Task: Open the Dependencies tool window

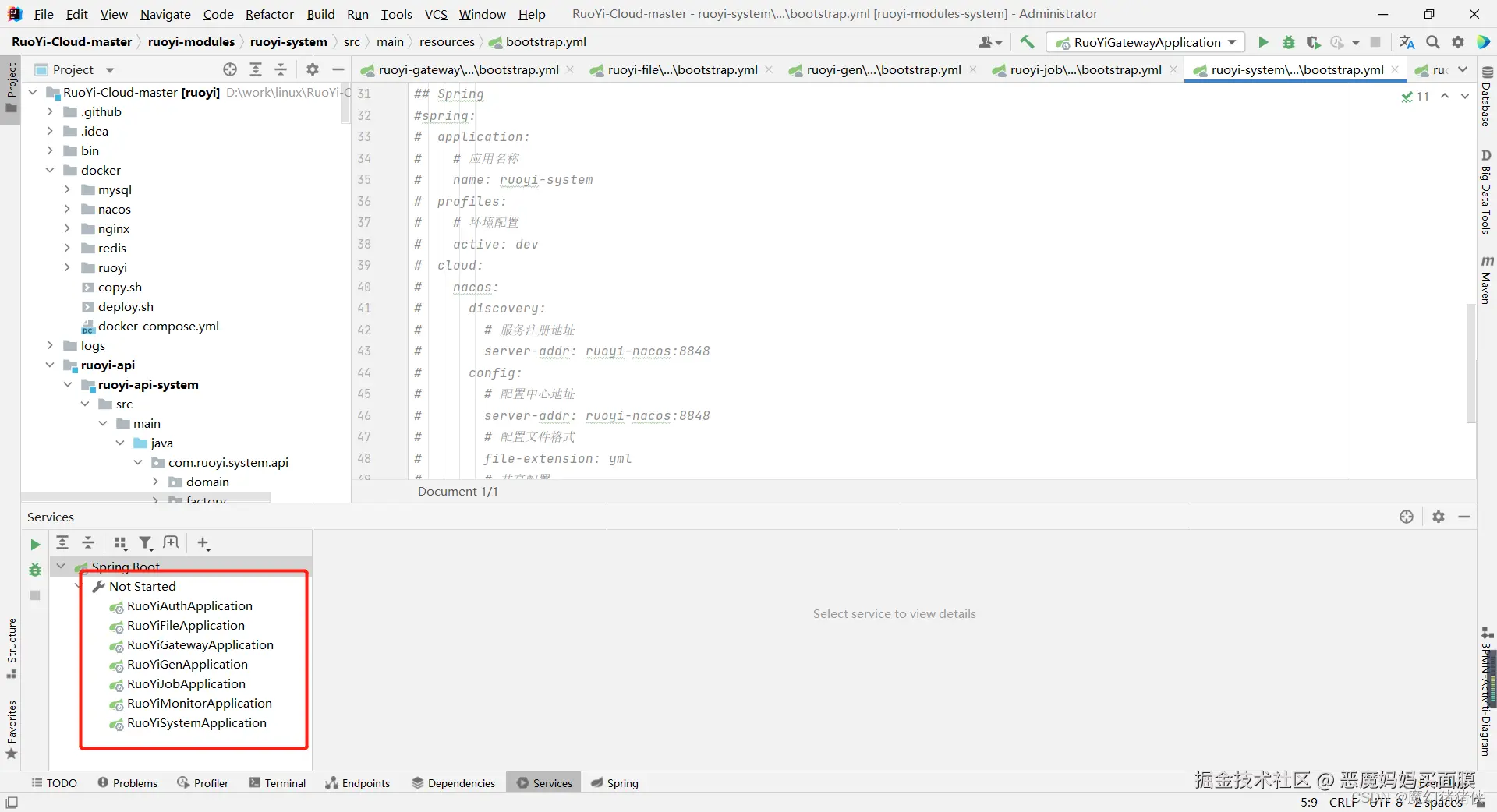Action: pyautogui.click(x=454, y=783)
